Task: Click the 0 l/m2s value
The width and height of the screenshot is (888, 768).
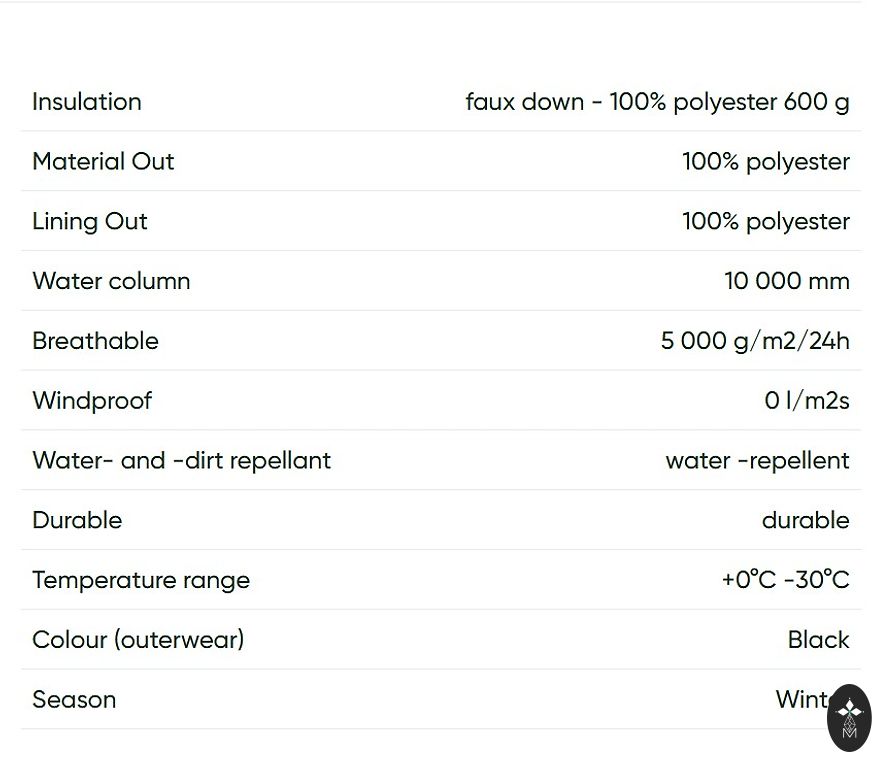Action: 806,401
